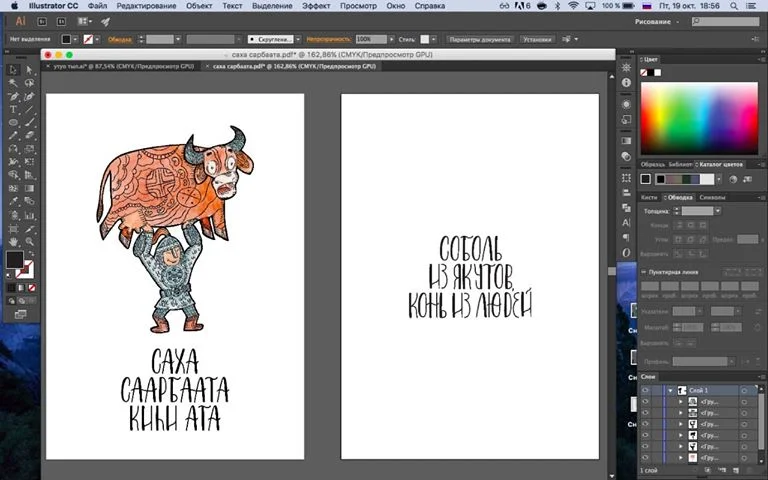This screenshot has width=768, height=480.
Task: Select the Free Transform tool
Action: point(29,162)
